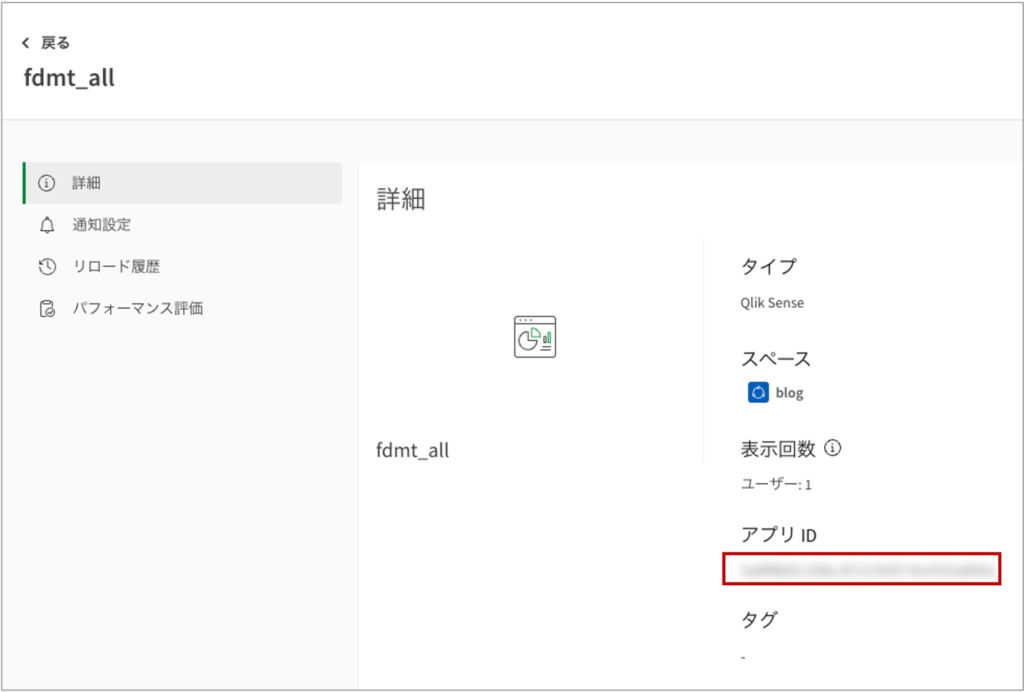The image size is (1024, 692).
Task: Click the back chevron arrow
Action: (x=26, y=43)
